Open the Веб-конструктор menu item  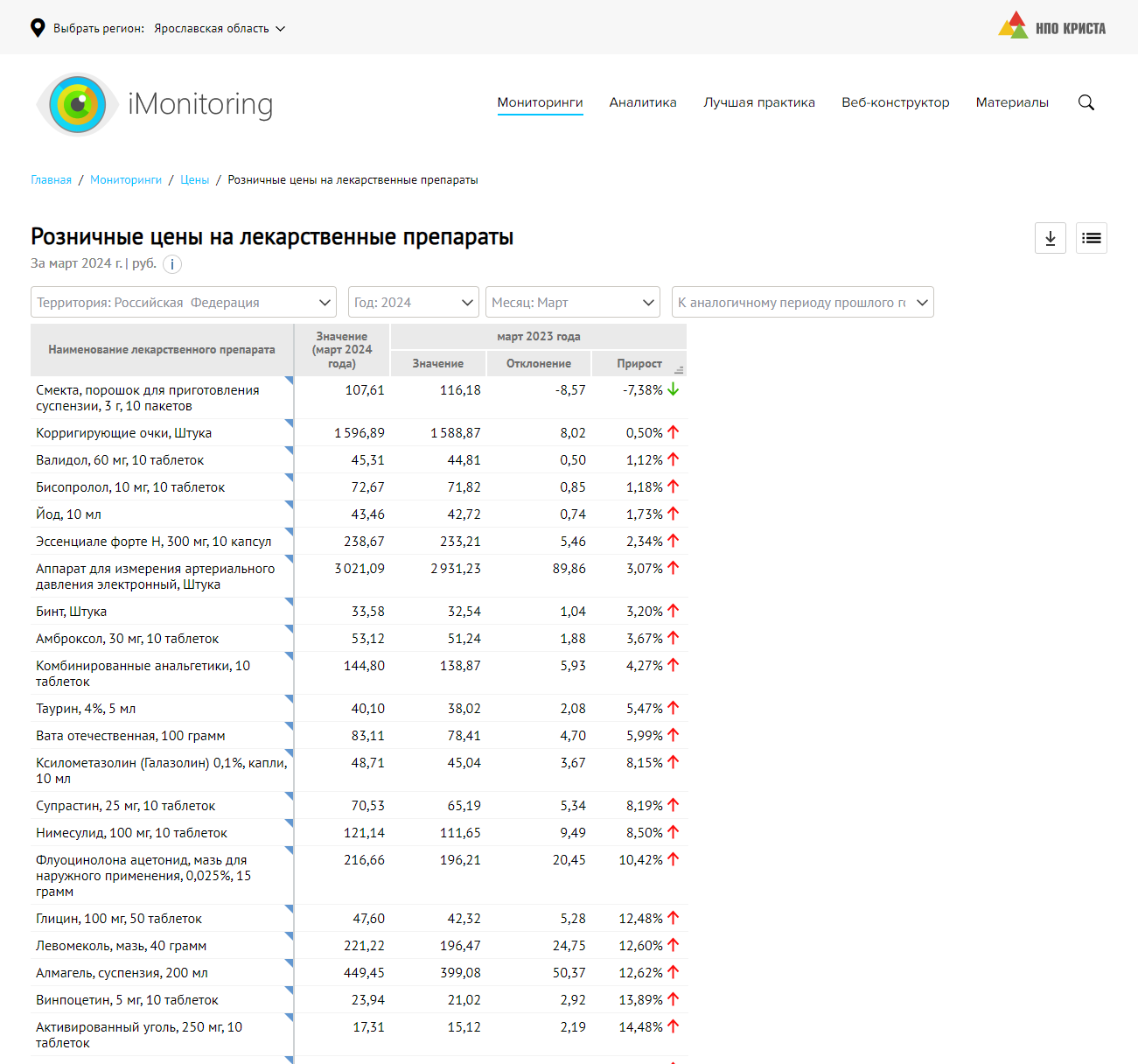point(896,102)
